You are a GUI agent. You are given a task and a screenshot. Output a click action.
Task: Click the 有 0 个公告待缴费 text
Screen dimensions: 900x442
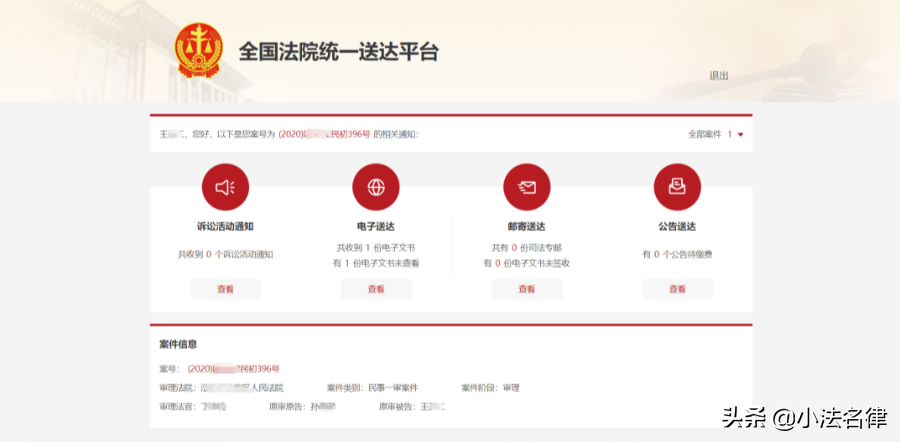point(677,254)
